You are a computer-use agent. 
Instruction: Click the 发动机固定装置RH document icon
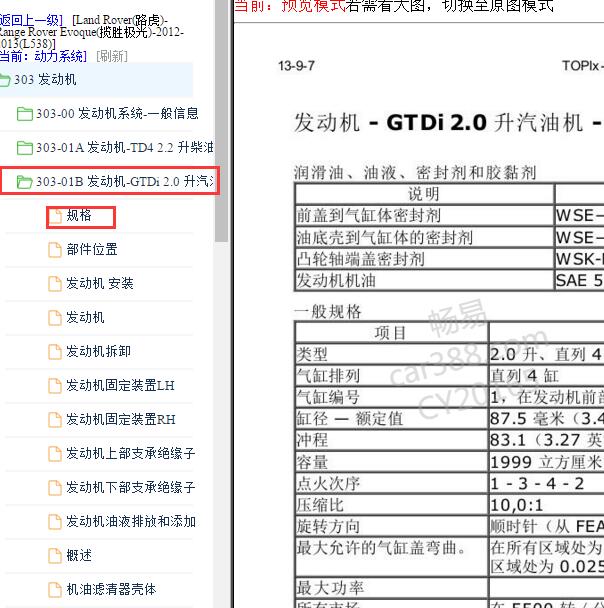point(55,420)
